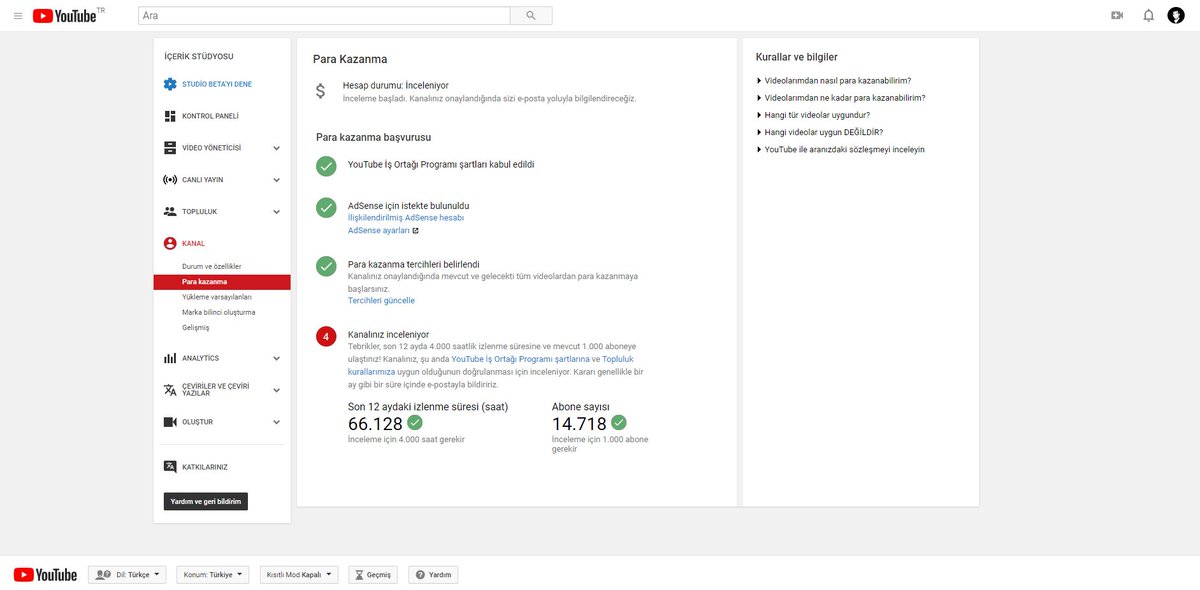Image resolution: width=1200 pixels, height=590 pixels.
Task: Focus the Ara search field
Action: click(x=324, y=16)
